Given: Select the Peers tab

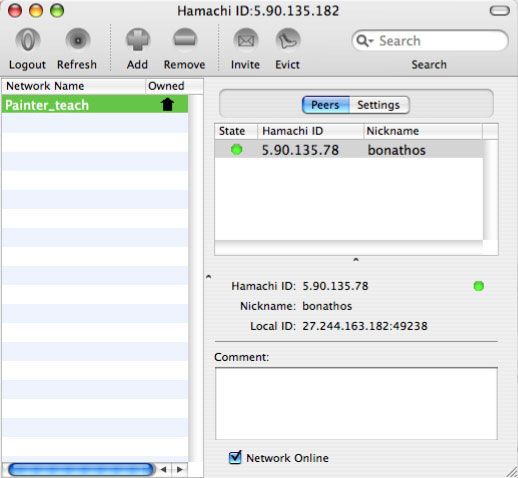Looking at the screenshot, I should tap(326, 105).
